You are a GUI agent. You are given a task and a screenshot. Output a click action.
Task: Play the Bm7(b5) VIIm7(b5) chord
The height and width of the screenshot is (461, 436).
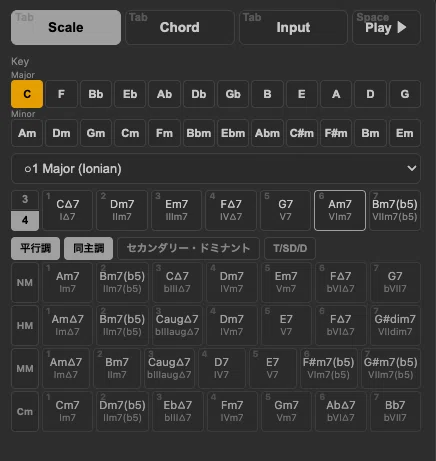click(395, 210)
